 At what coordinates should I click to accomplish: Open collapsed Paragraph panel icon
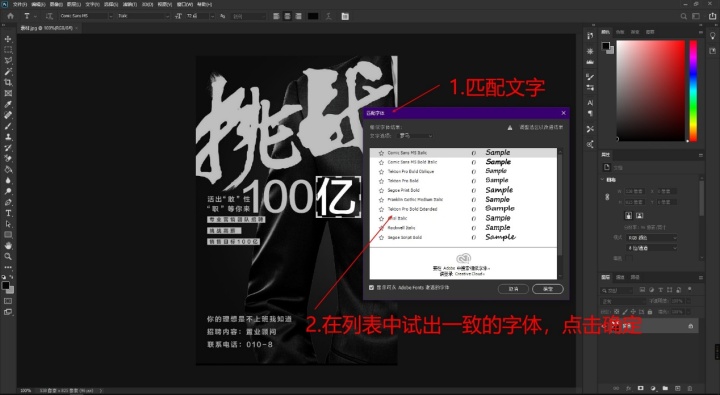tap(590, 113)
